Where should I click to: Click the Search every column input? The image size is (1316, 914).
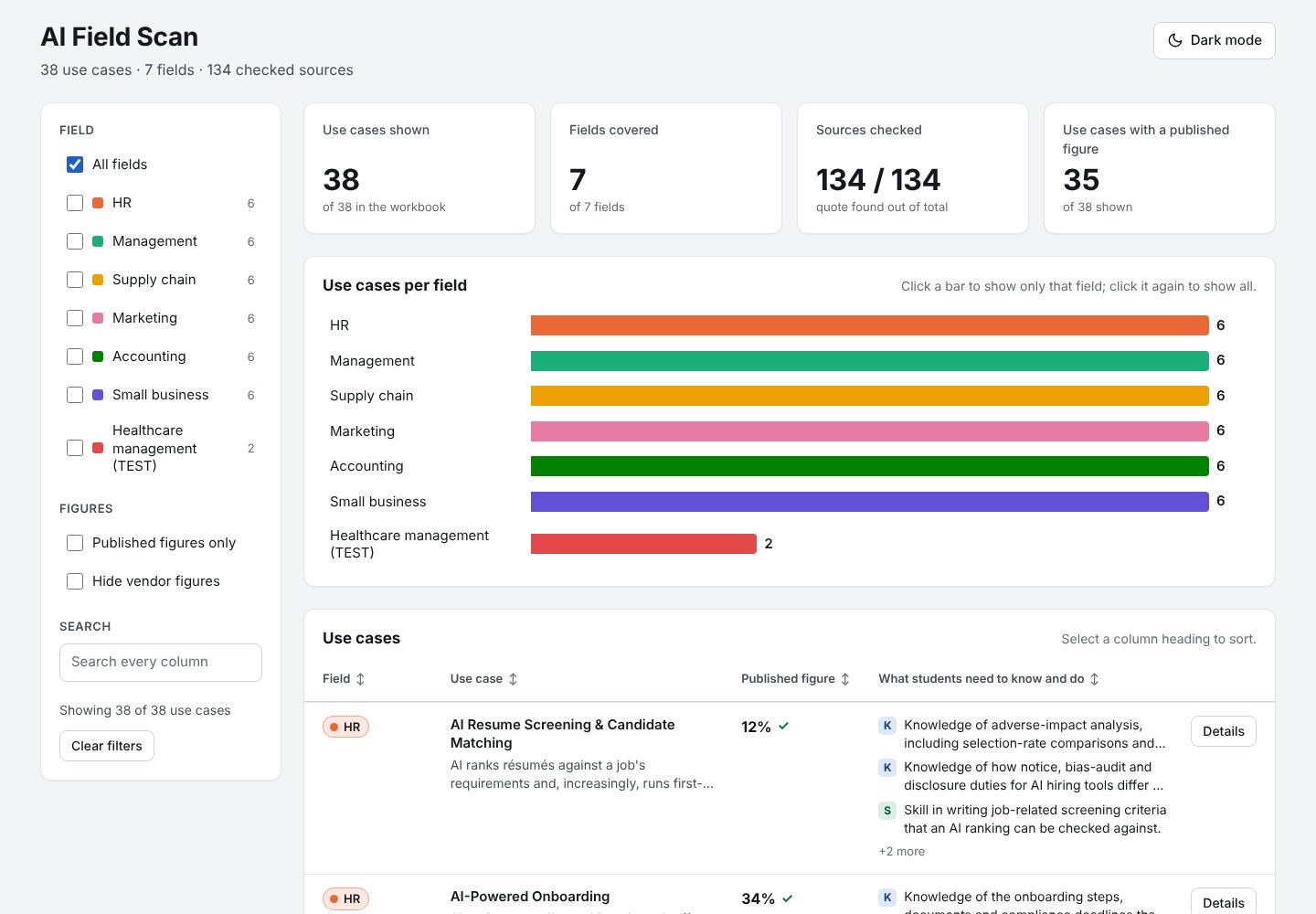(161, 663)
